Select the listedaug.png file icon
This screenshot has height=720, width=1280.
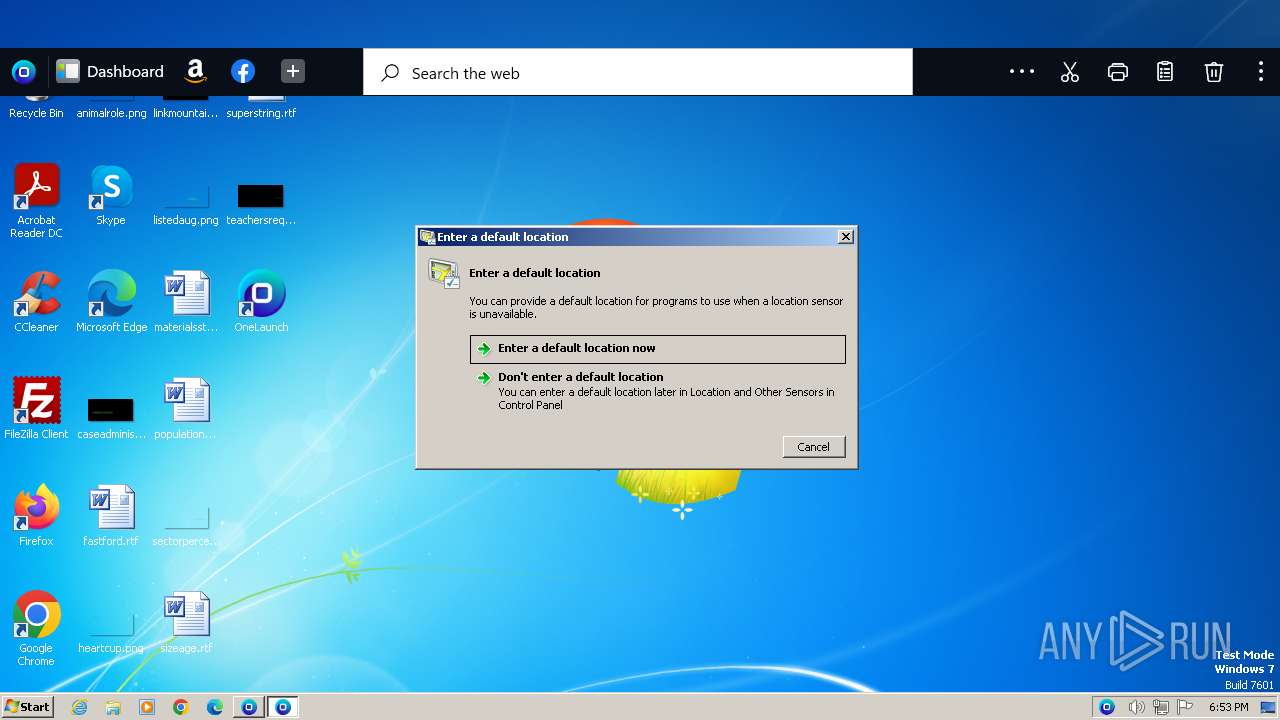(x=186, y=203)
